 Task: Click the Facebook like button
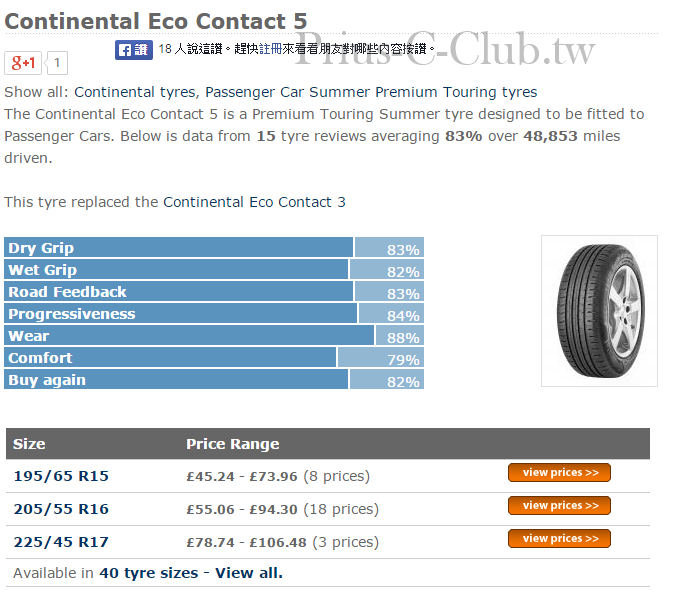(x=134, y=50)
